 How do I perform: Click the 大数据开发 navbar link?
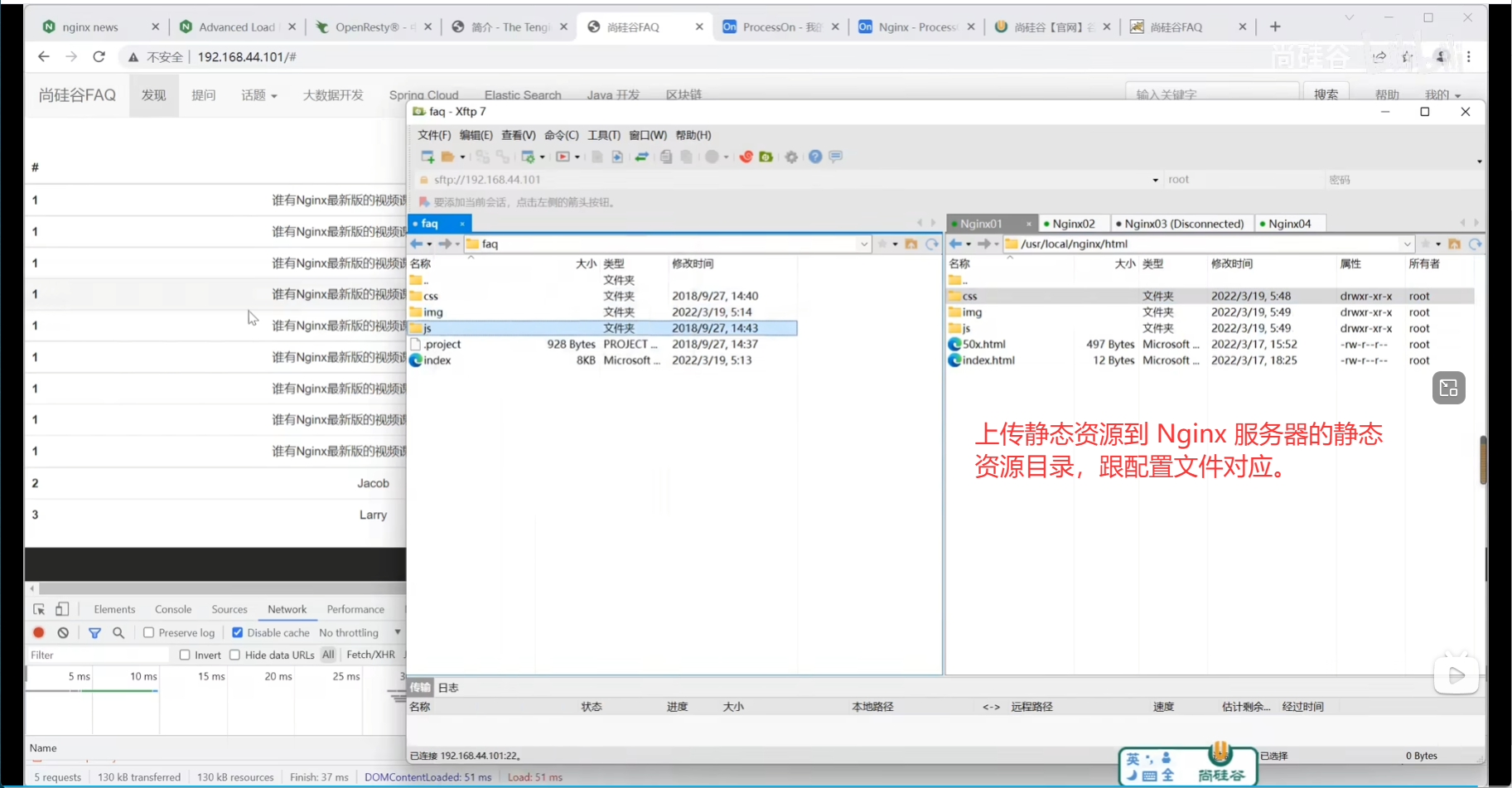click(x=333, y=95)
